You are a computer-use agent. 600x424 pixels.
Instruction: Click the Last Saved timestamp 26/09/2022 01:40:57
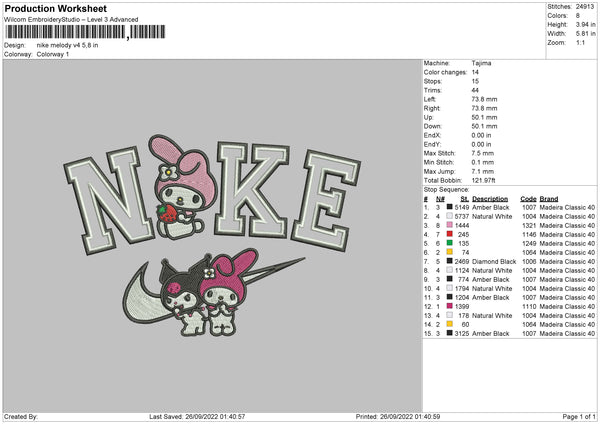(x=215, y=416)
